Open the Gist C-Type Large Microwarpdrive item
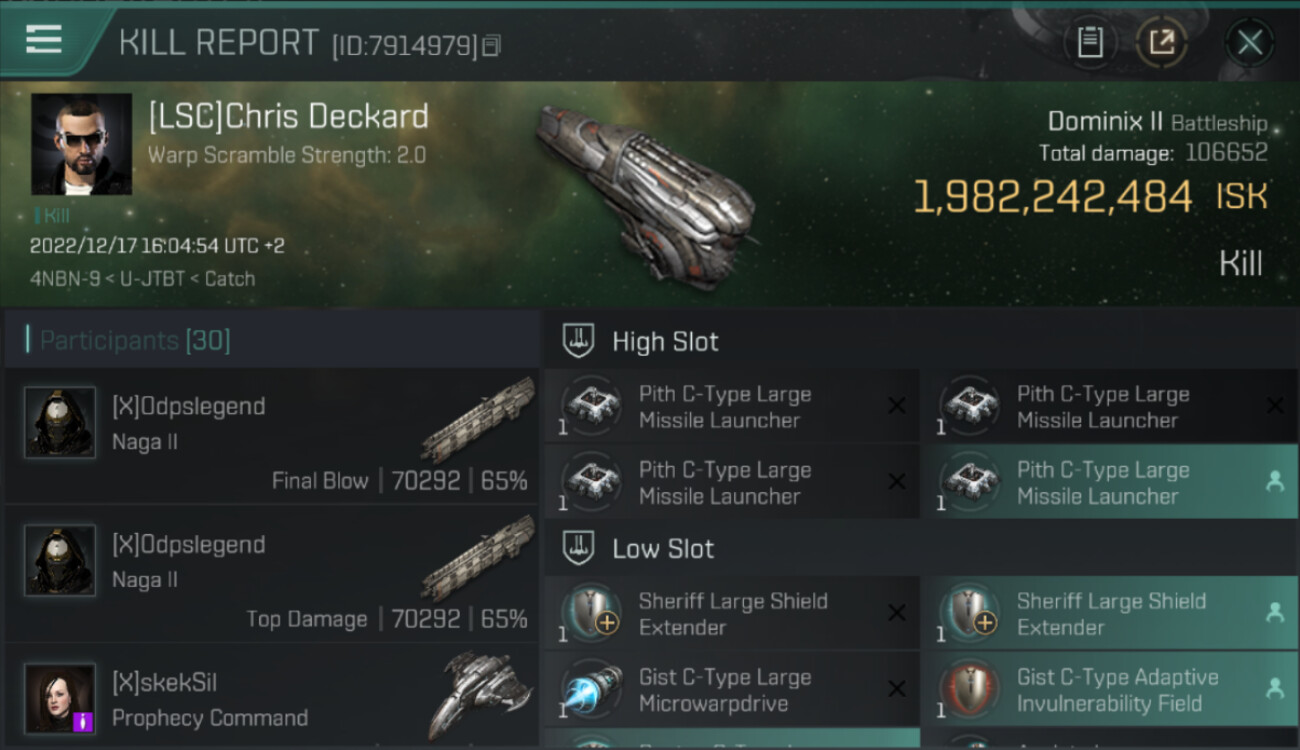 tap(731, 689)
